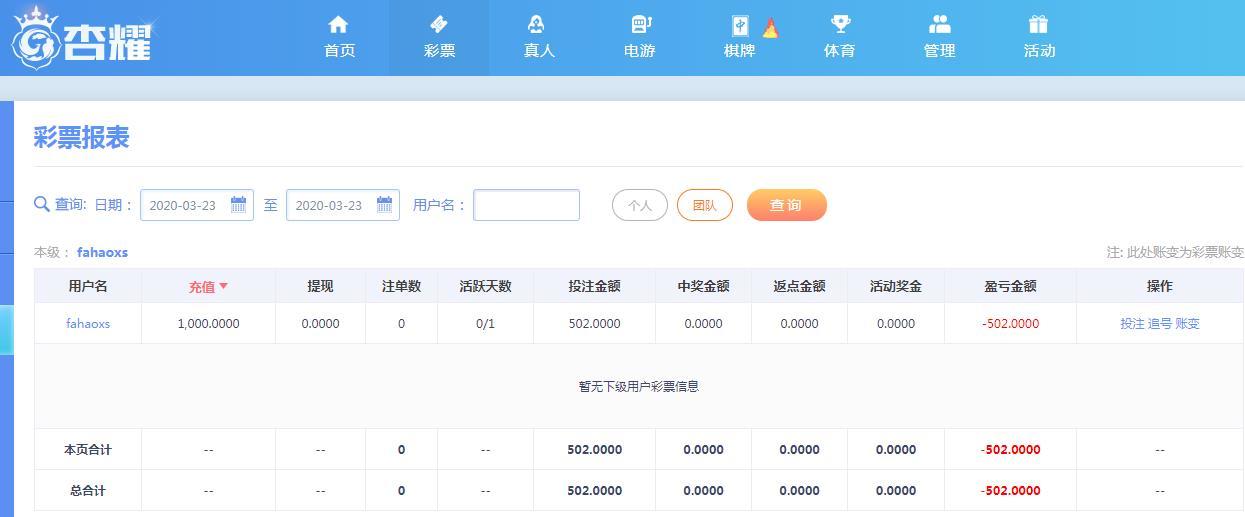Click the 操作 column header

[1160, 286]
